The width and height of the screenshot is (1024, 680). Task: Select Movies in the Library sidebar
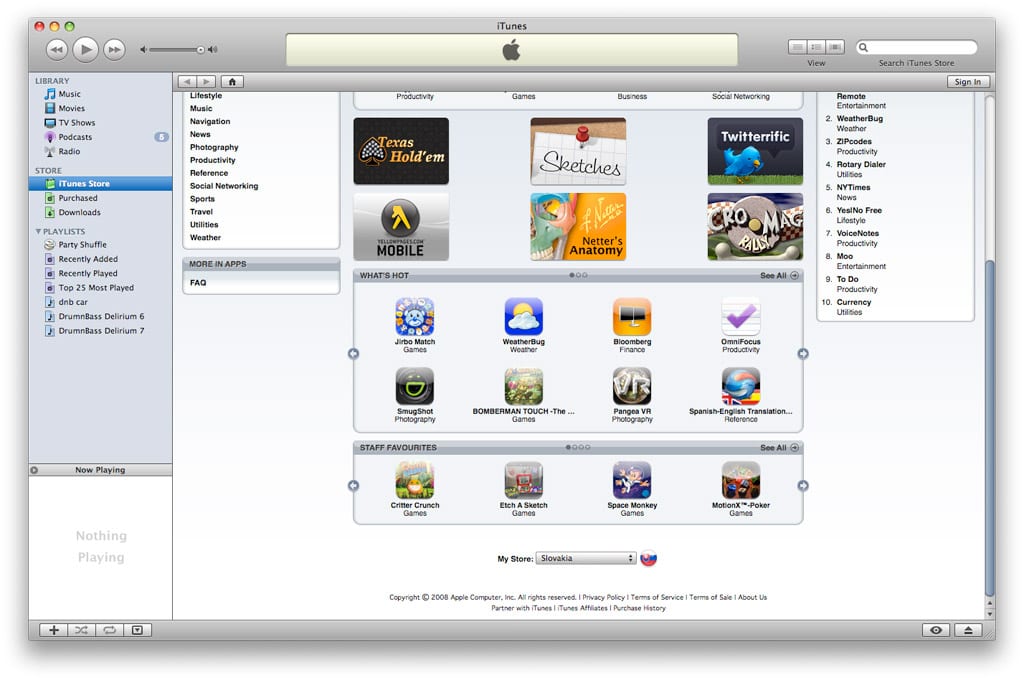101,108
